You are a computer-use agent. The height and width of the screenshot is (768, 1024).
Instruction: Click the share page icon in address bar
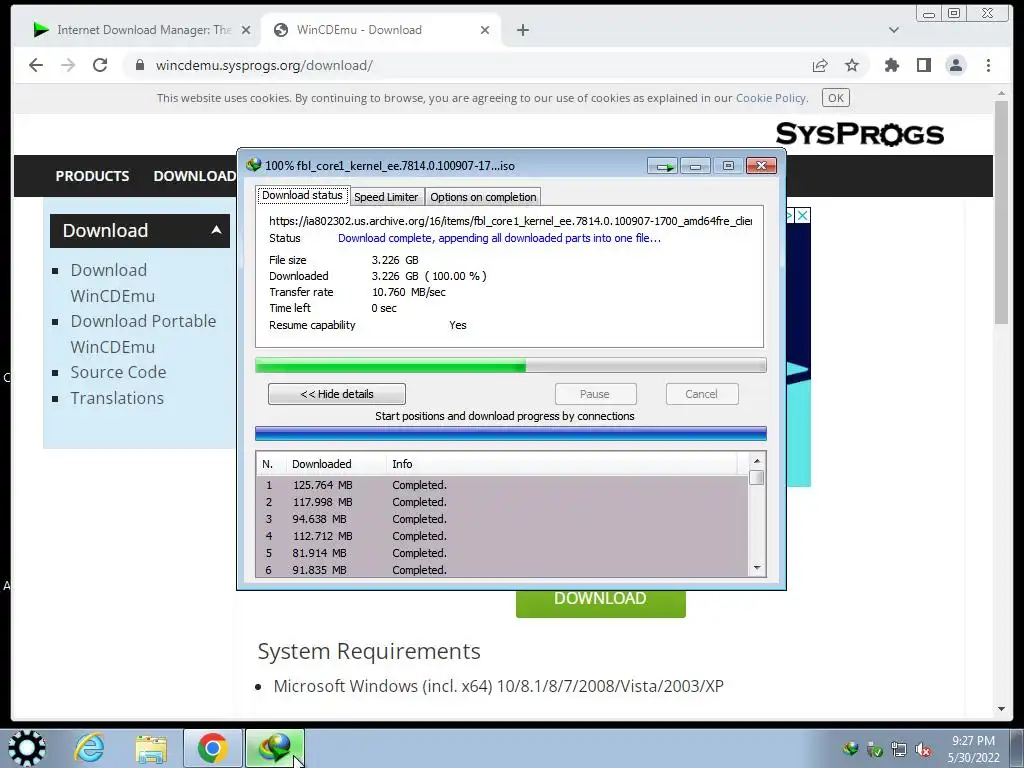click(820, 65)
